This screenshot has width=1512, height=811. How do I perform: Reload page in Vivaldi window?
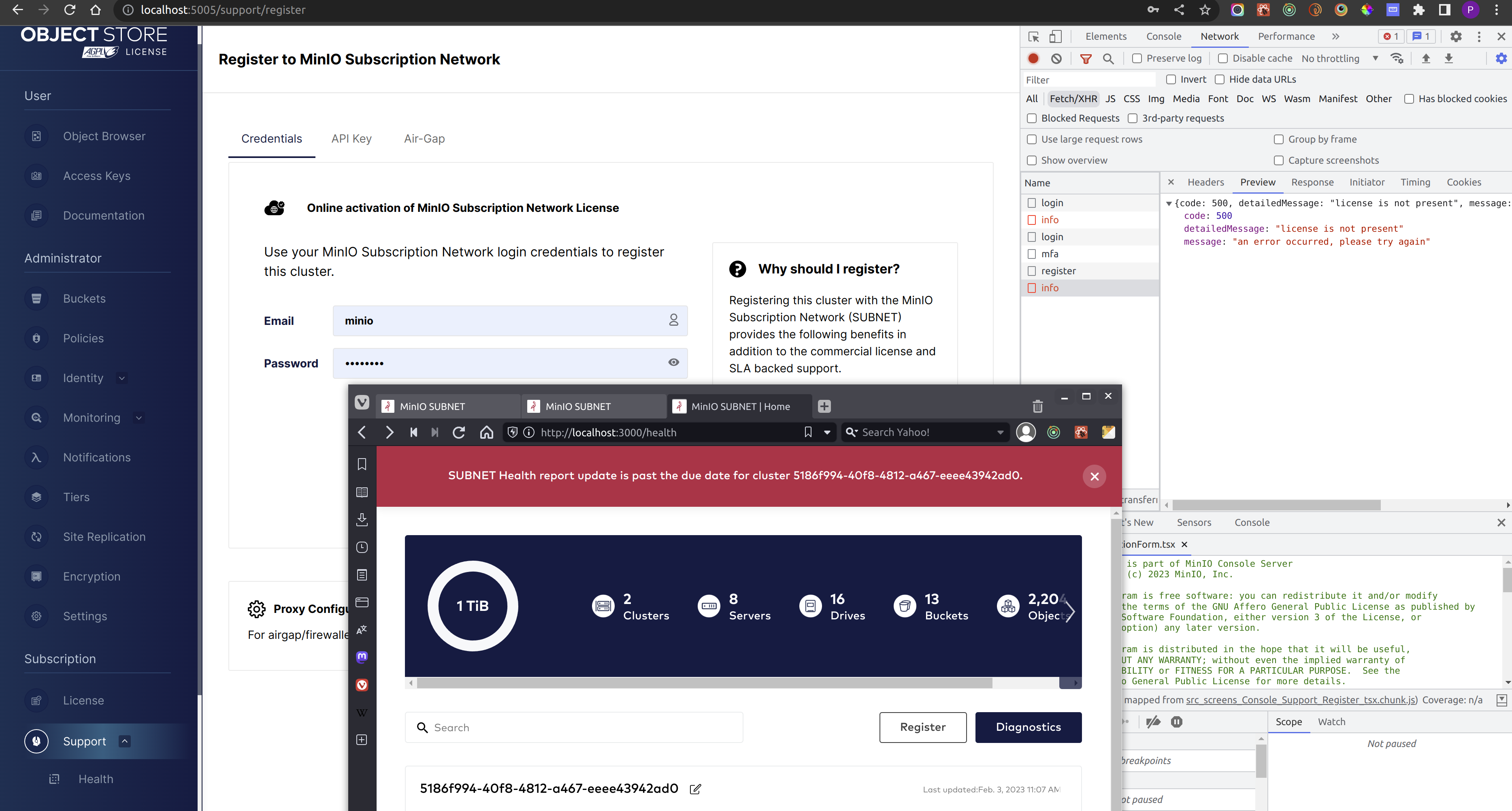click(459, 432)
